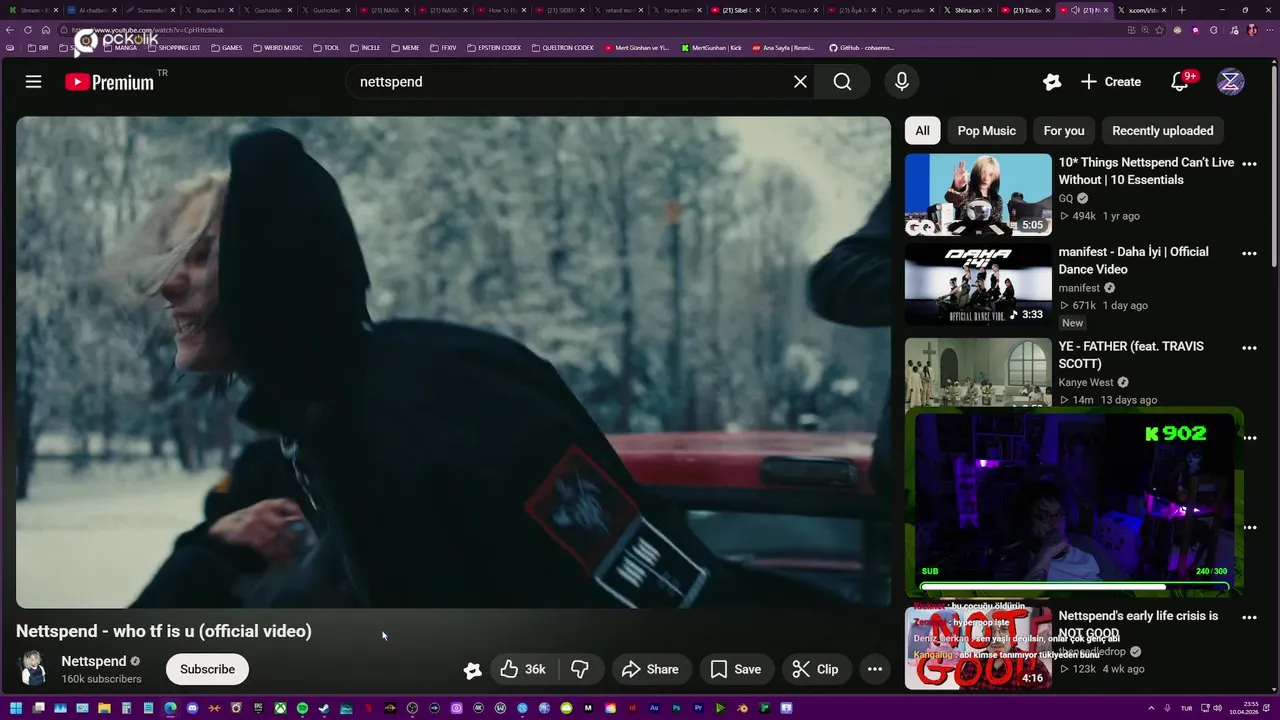1280x720 pixels.
Task: Open options for Nettspend's early life crisis video
Action: (1249, 618)
